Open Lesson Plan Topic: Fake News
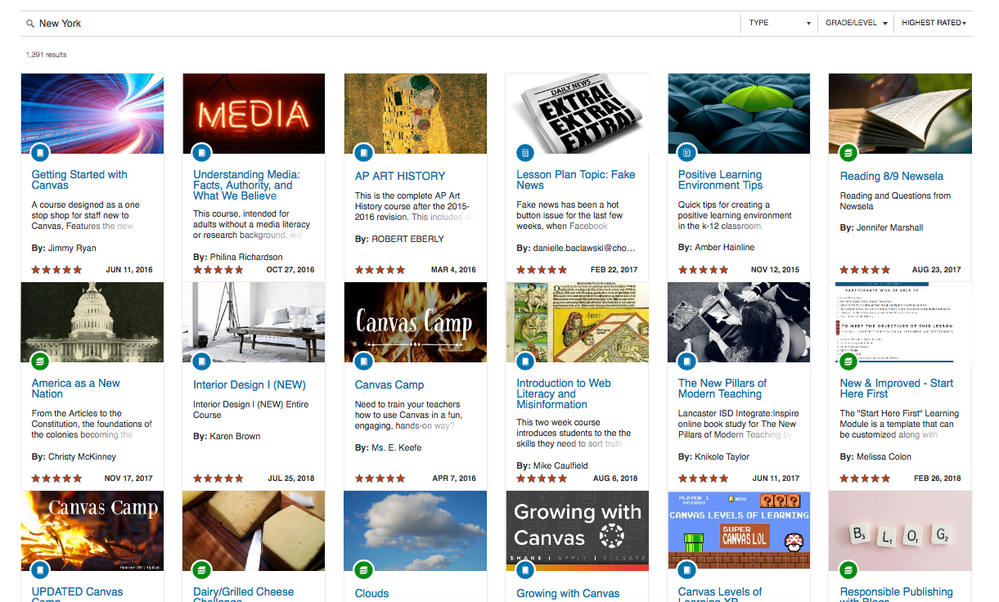This screenshot has width=999, height=602. tap(576, 180)
